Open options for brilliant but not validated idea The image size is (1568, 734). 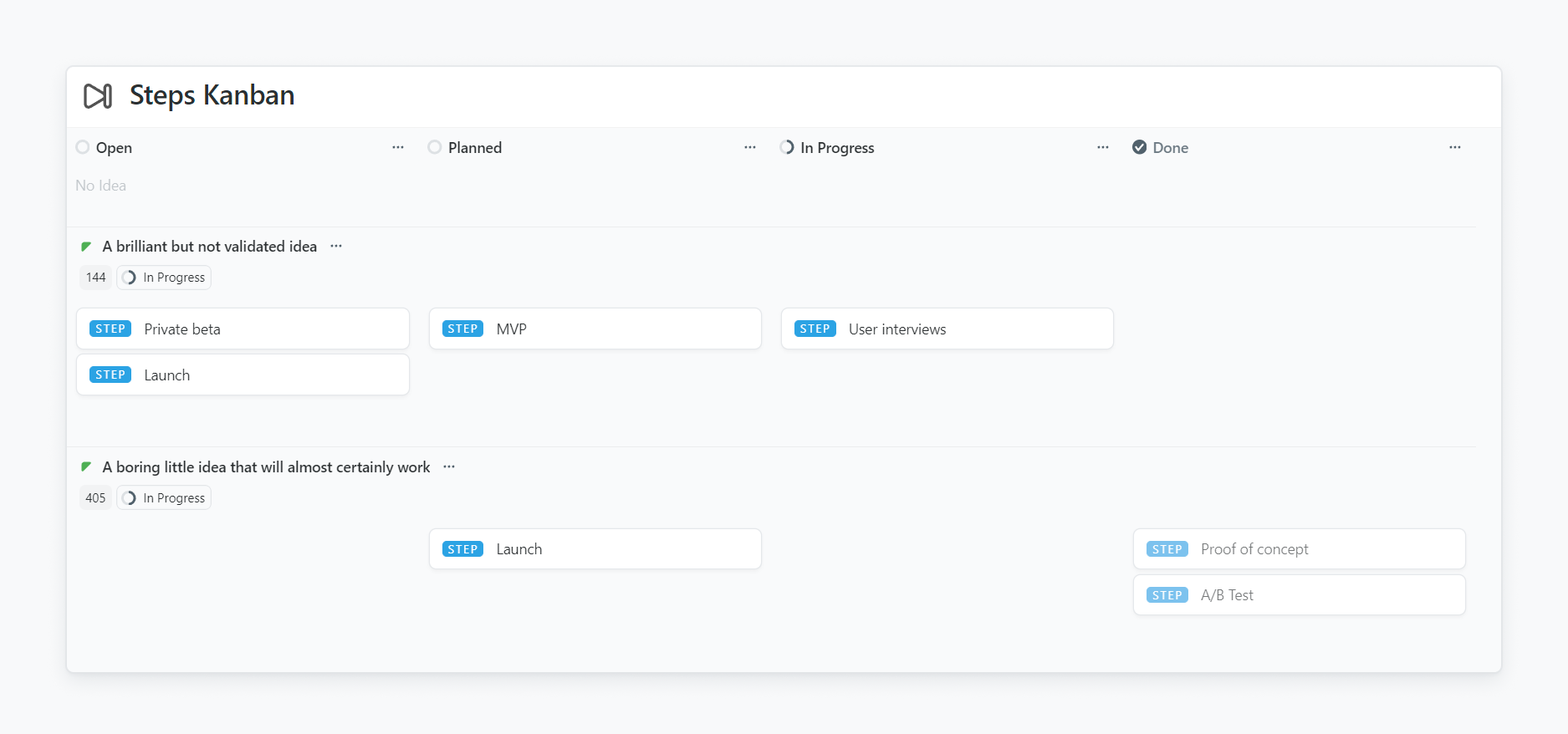[336, 246]
